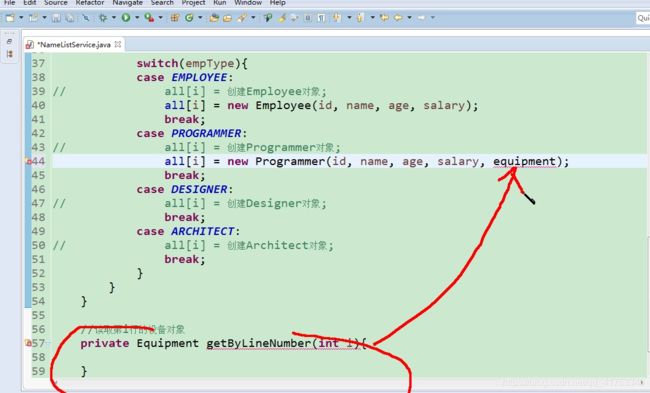Expand the New Java Class dropdown arrow
The height and width of the screenshot is (393, 650).
[x=200, y=18]
